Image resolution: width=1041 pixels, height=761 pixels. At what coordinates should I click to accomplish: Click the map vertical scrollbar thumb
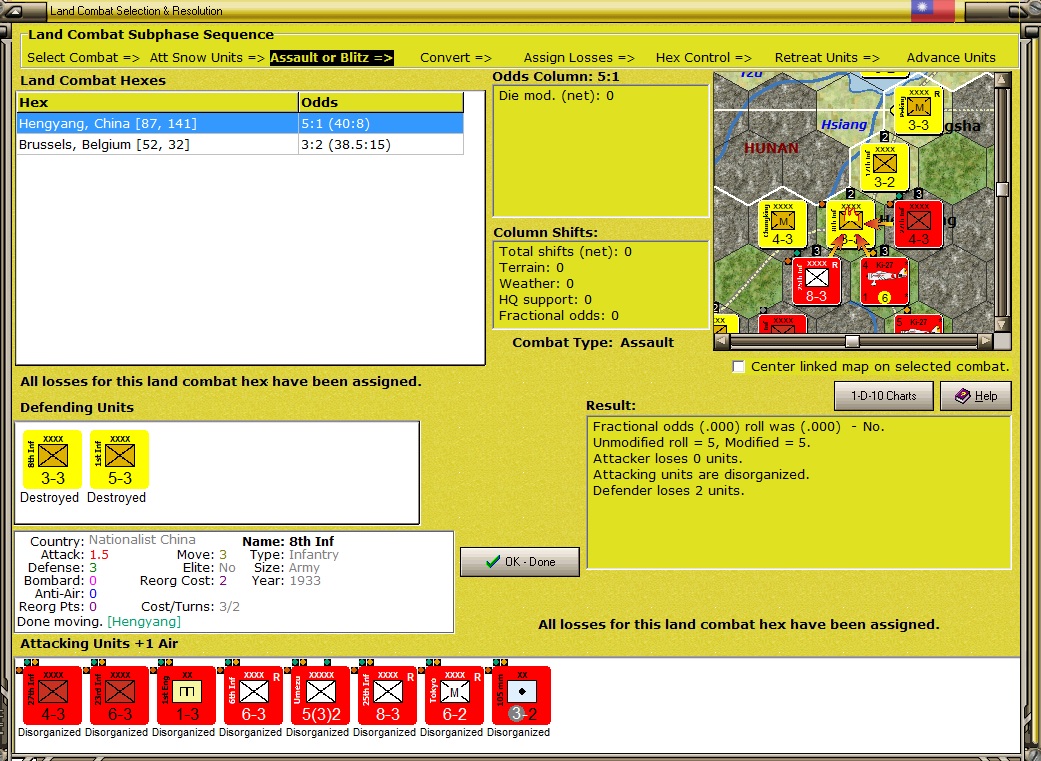pos(1002,189)
